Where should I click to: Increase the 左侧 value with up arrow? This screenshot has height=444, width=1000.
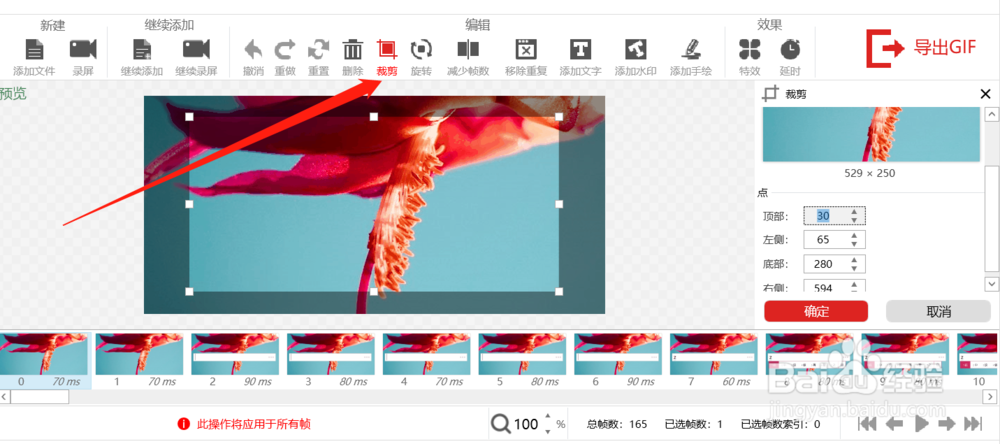pos(855,236)
